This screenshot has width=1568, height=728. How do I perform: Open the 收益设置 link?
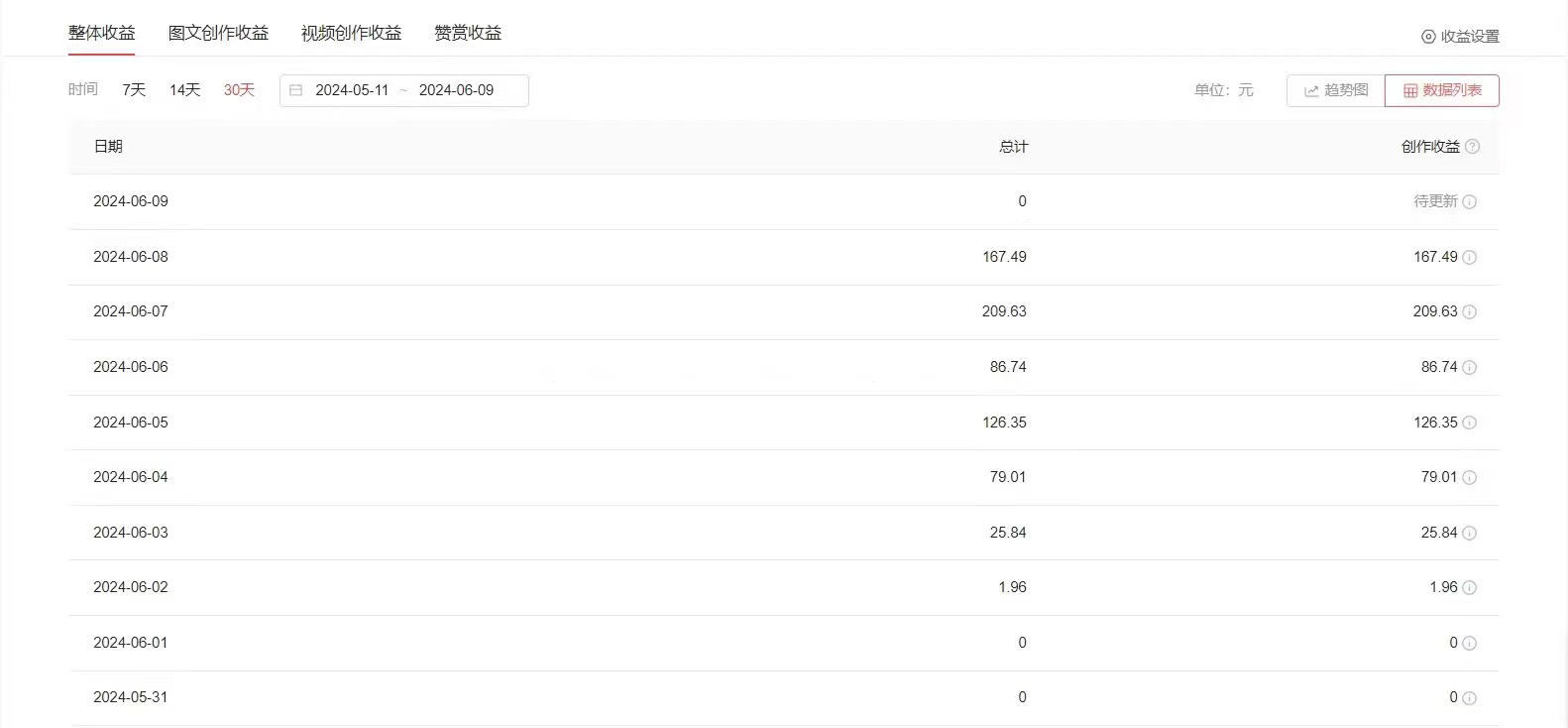tap(1470, 37)
